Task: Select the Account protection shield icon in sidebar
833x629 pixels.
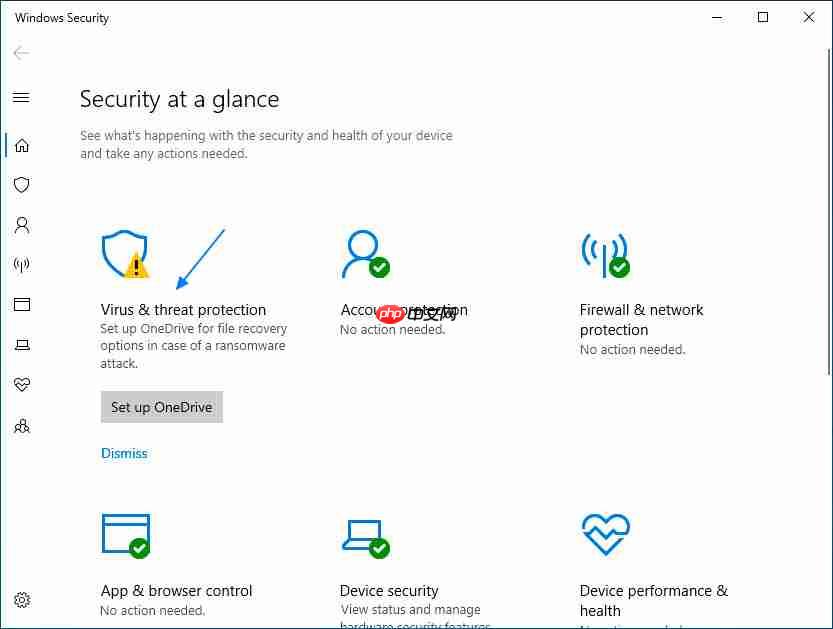Action: [x=22, y=225]
